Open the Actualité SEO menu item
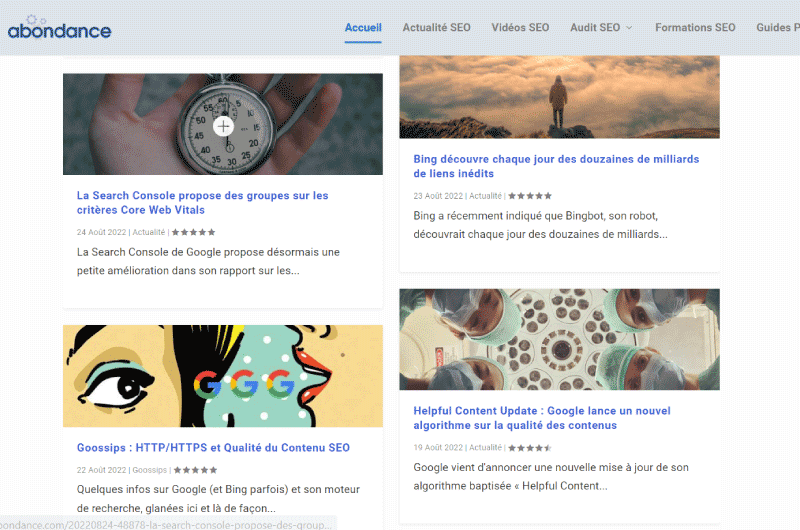This screenshot has width=800, height=530. tap(436, 28)
